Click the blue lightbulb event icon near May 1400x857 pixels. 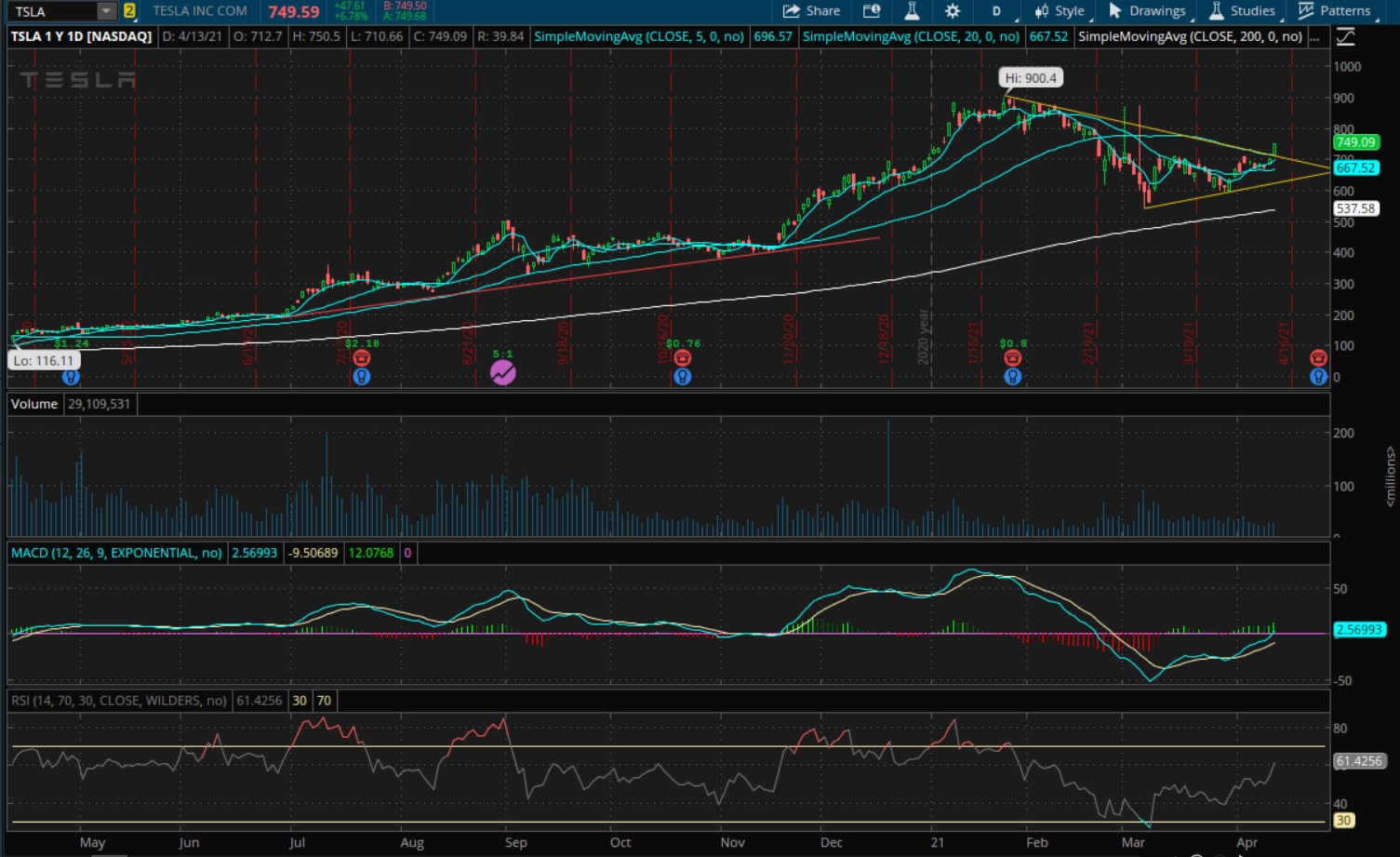[71, 377]
